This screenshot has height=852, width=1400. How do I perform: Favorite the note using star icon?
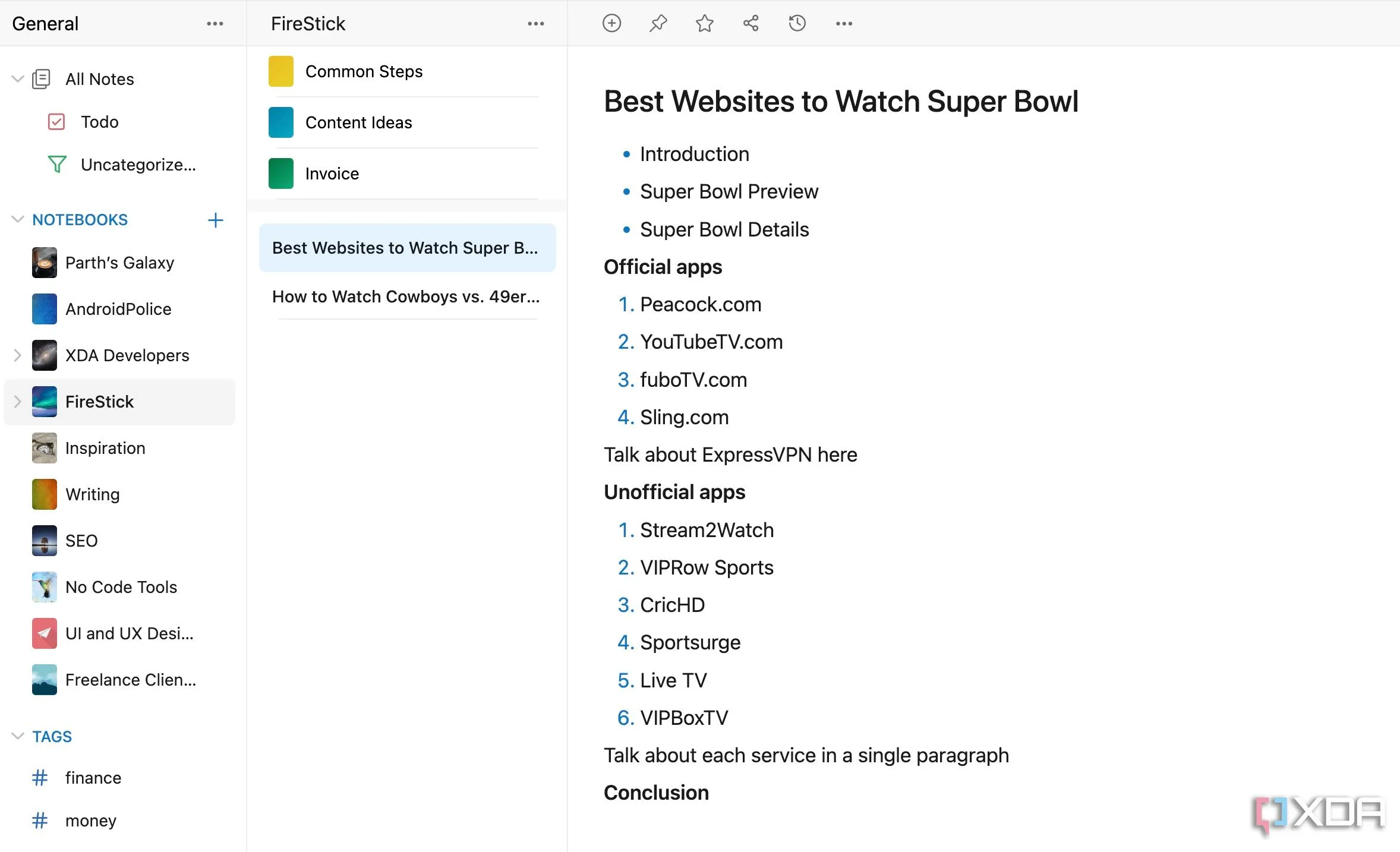click(x=704, y=23)
